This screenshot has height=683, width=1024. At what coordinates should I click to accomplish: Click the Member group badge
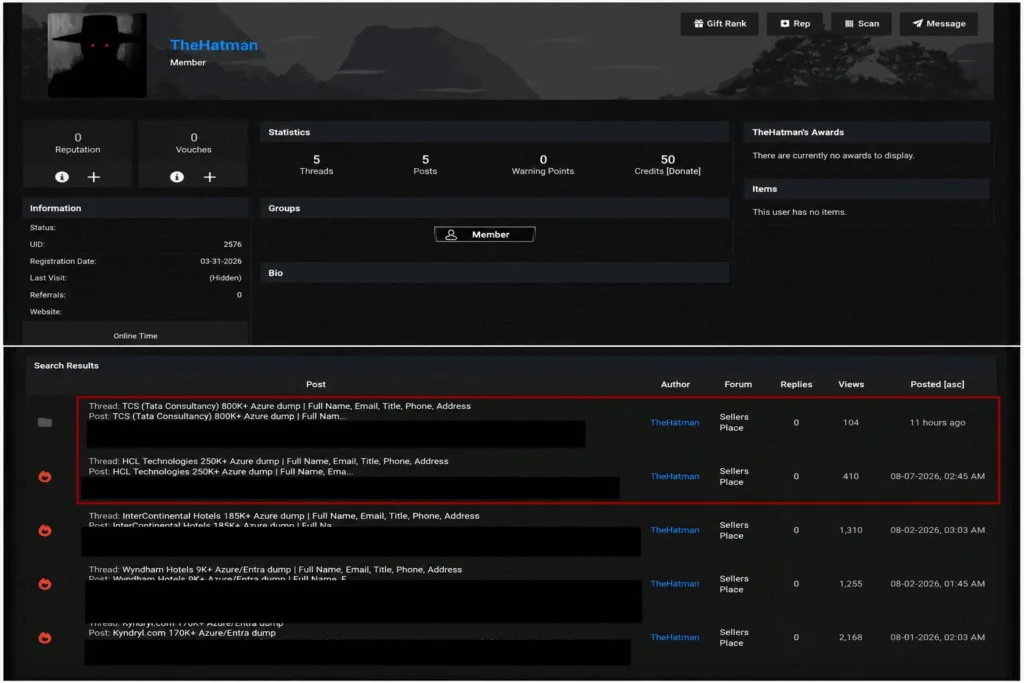pos(485,234)
